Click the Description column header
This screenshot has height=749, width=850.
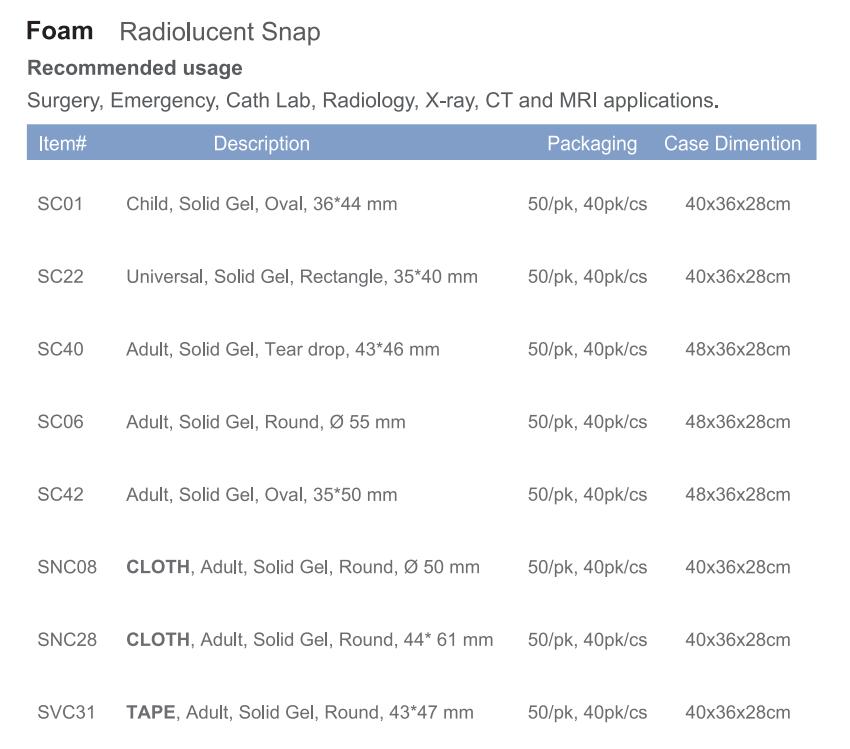(x=261, y=144)
